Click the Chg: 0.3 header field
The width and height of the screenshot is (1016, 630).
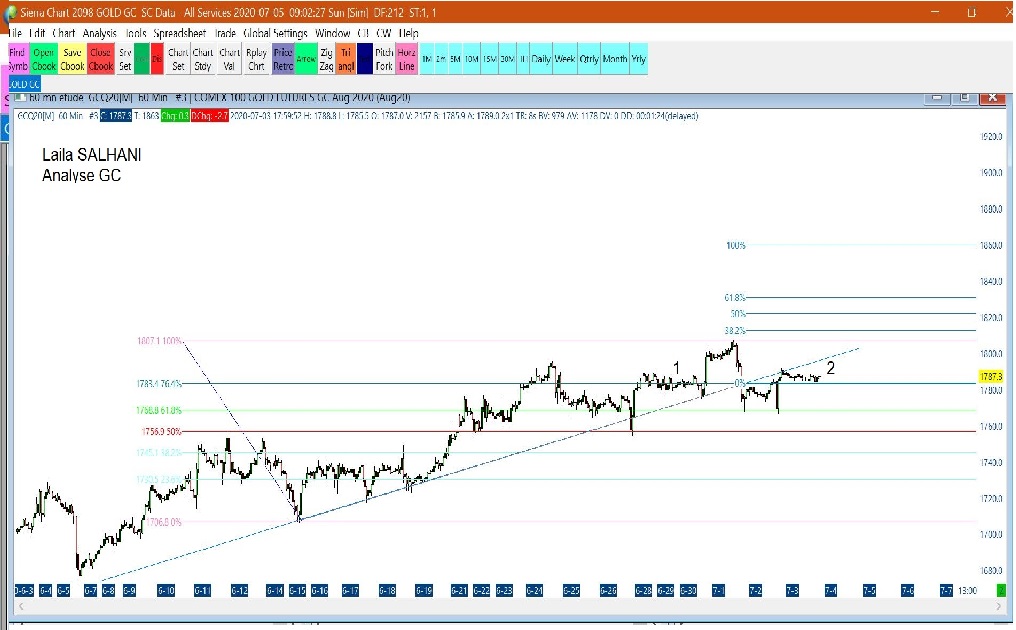175,116
